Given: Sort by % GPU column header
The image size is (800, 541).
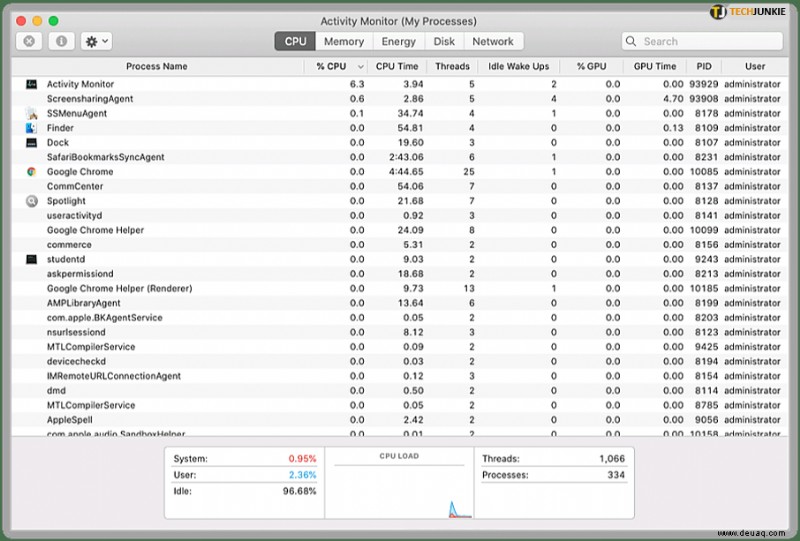Looking at the screenshot, I should [x=591, y=66].
